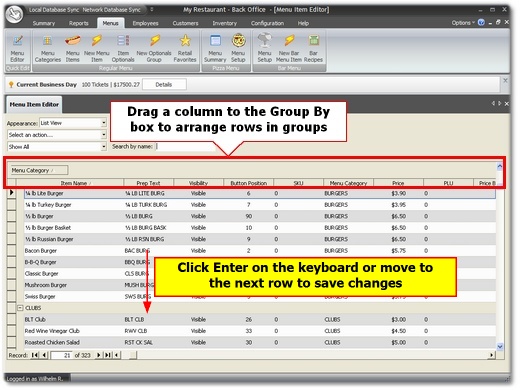Viewport: 520px width, 390px height.
Task: Switch to the Menus tab
Action: coord(110,23)
